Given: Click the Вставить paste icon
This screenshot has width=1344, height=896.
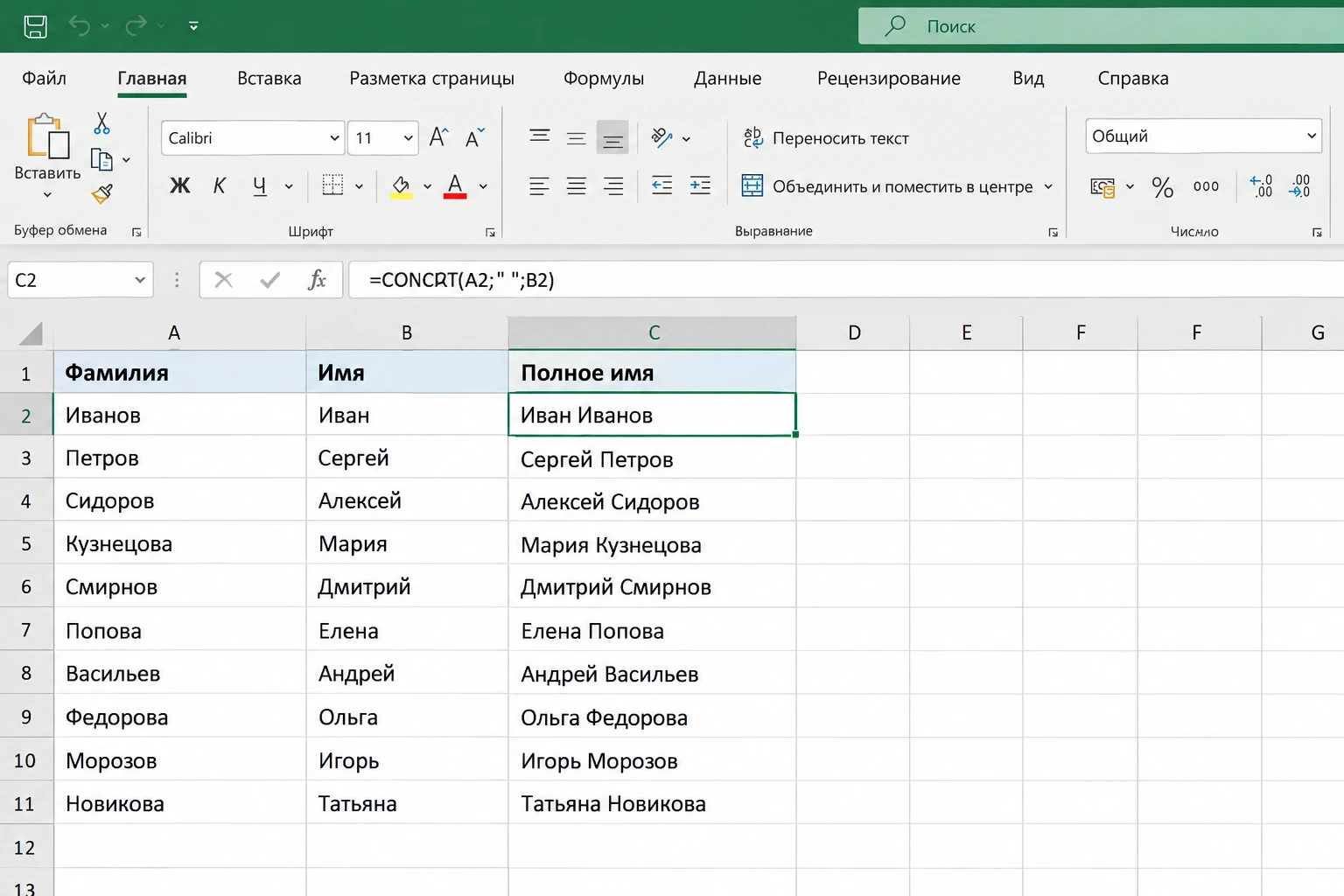Looking at the screenshot, I should coord(48,137).
